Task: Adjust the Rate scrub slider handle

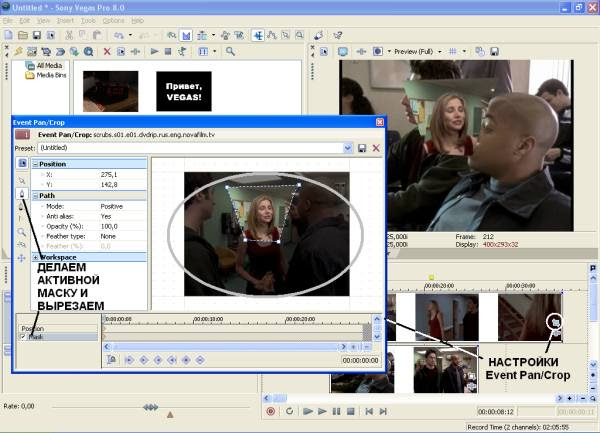Action: 150,408
